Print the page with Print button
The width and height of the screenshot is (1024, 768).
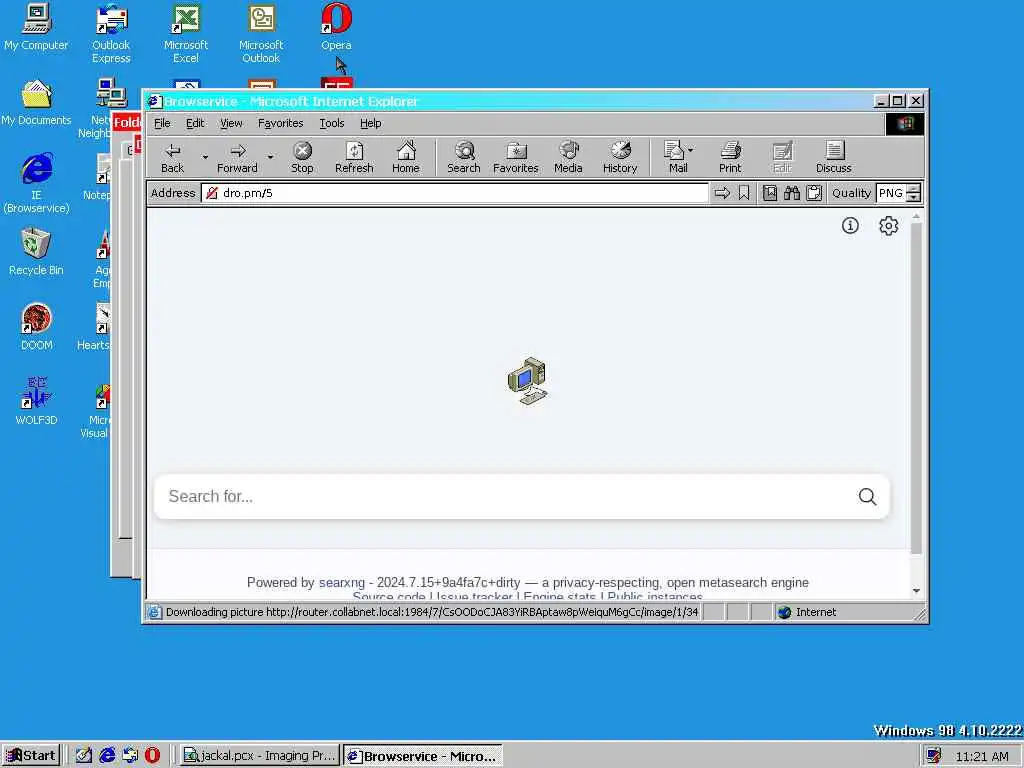730,157
